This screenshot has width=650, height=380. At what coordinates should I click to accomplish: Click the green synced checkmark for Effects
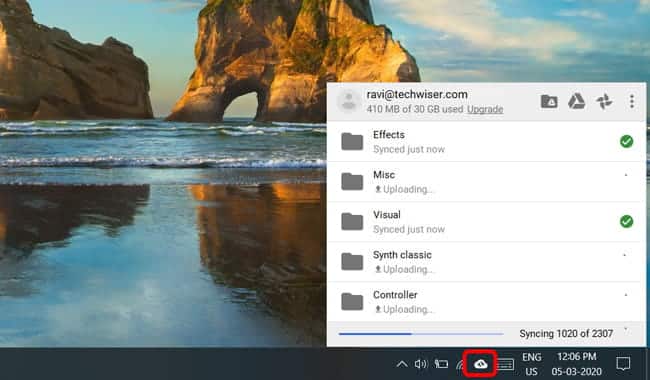626,142
